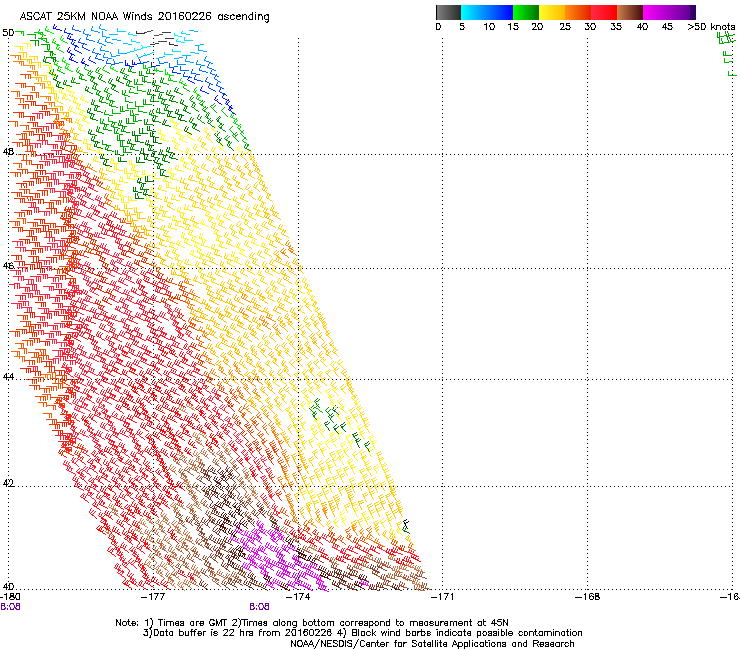The image size is (740, 650).
Task: Click the note line 'Times are GMT'
Action: point(193,623)
